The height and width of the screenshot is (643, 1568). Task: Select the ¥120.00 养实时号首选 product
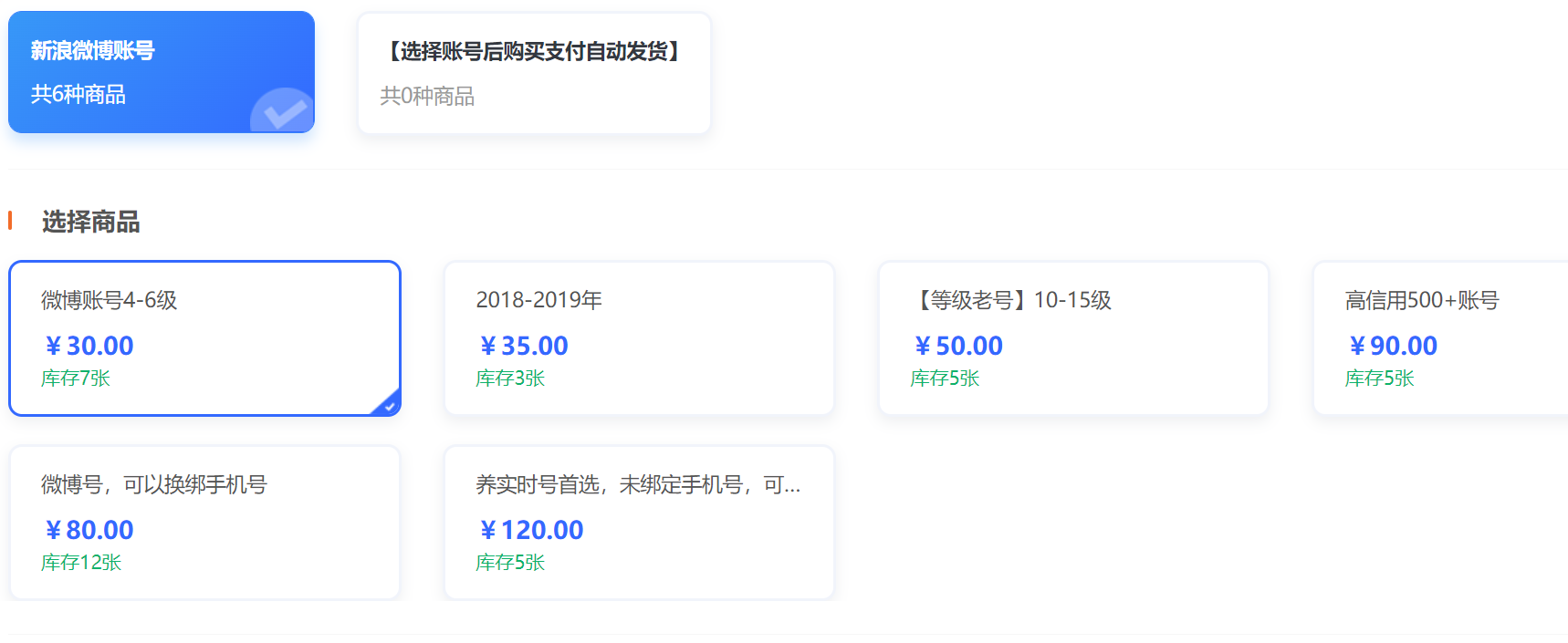[x=638, y=522]
